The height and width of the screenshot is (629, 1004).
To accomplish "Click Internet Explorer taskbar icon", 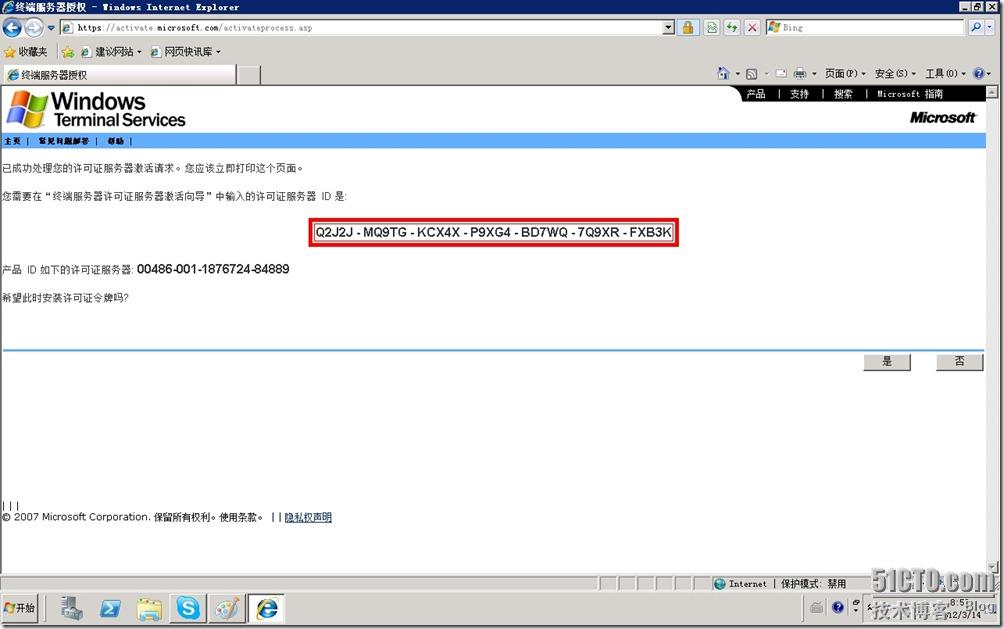I will pyautogui.click(x=266, y=608).
